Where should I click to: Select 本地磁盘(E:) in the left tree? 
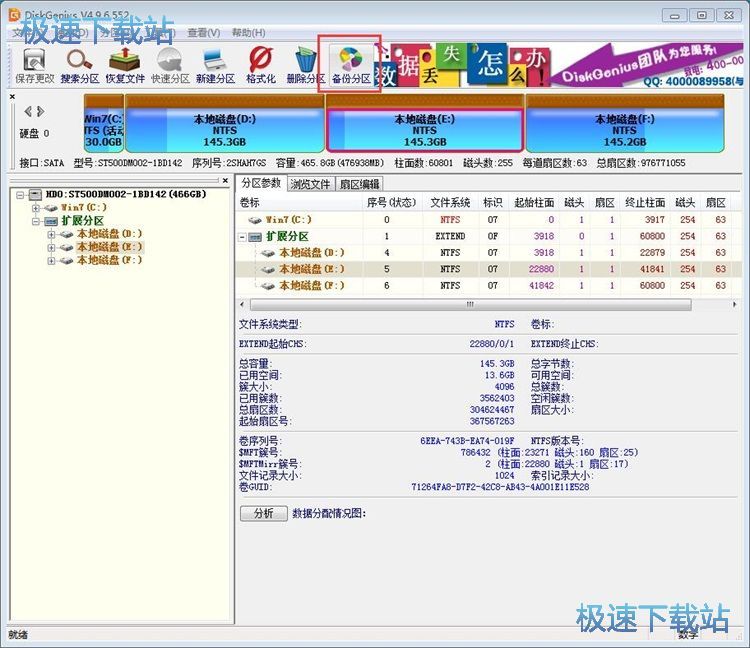click(x=110, y=247)
